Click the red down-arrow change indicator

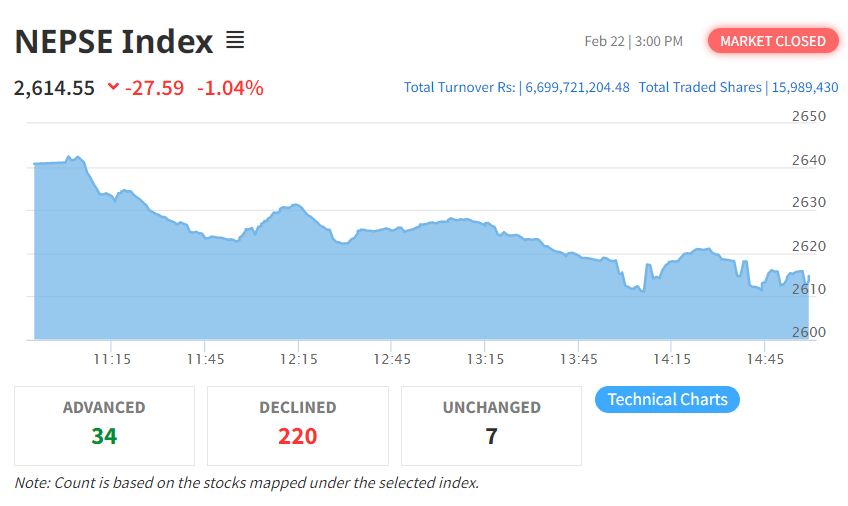tap(113, 88)
